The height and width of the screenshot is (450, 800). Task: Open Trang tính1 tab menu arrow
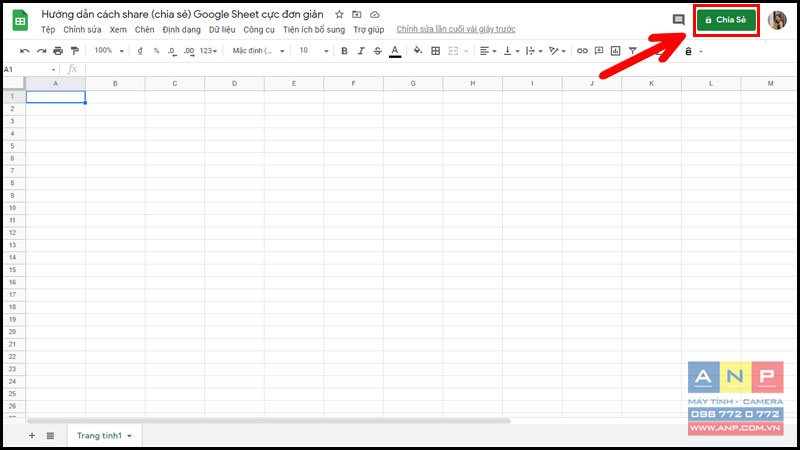tap(130, 436)
